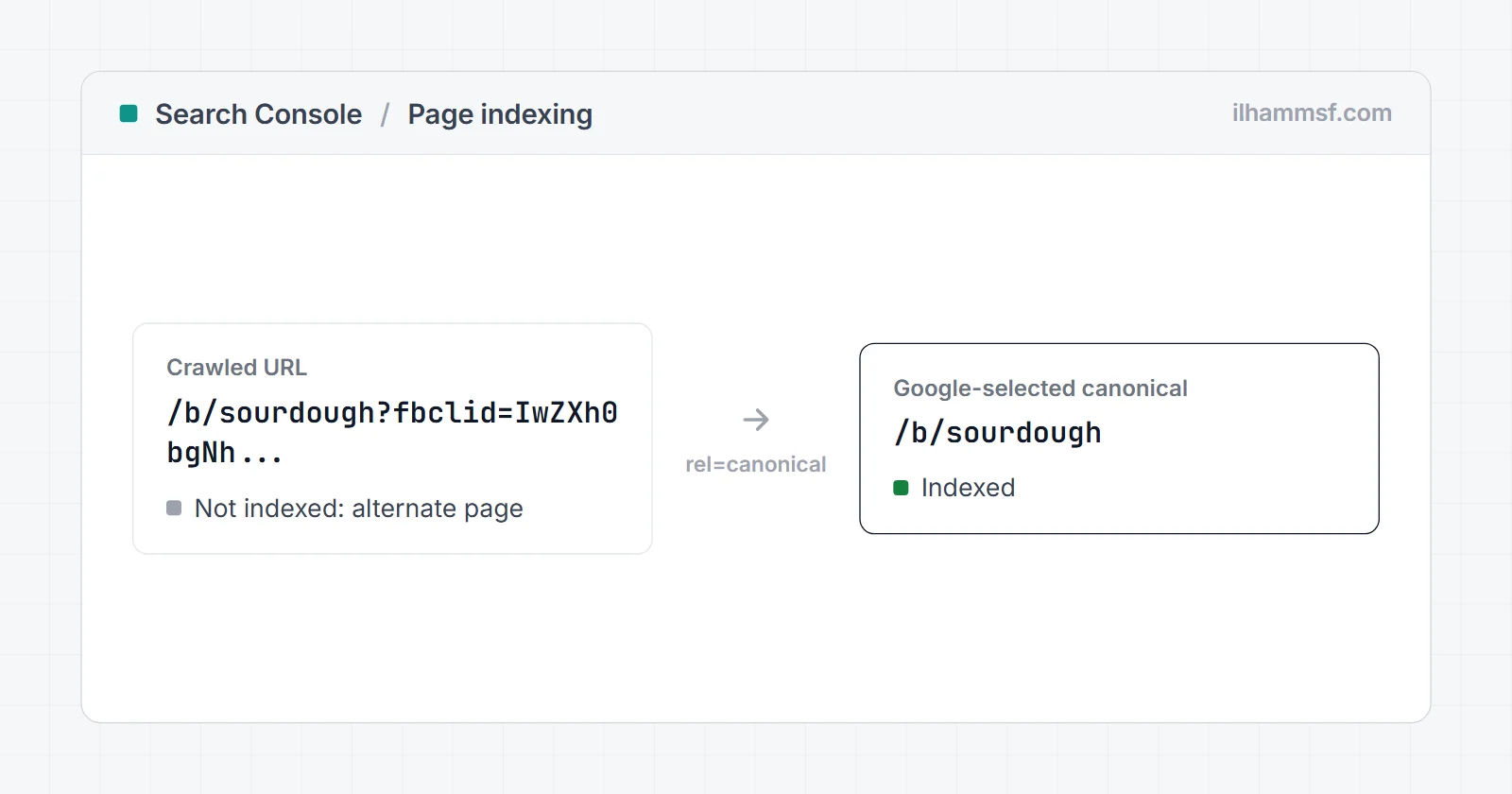Click the Google-selected canonical heading
This screenshot has height=794, width=1512.
[1040, 388]
